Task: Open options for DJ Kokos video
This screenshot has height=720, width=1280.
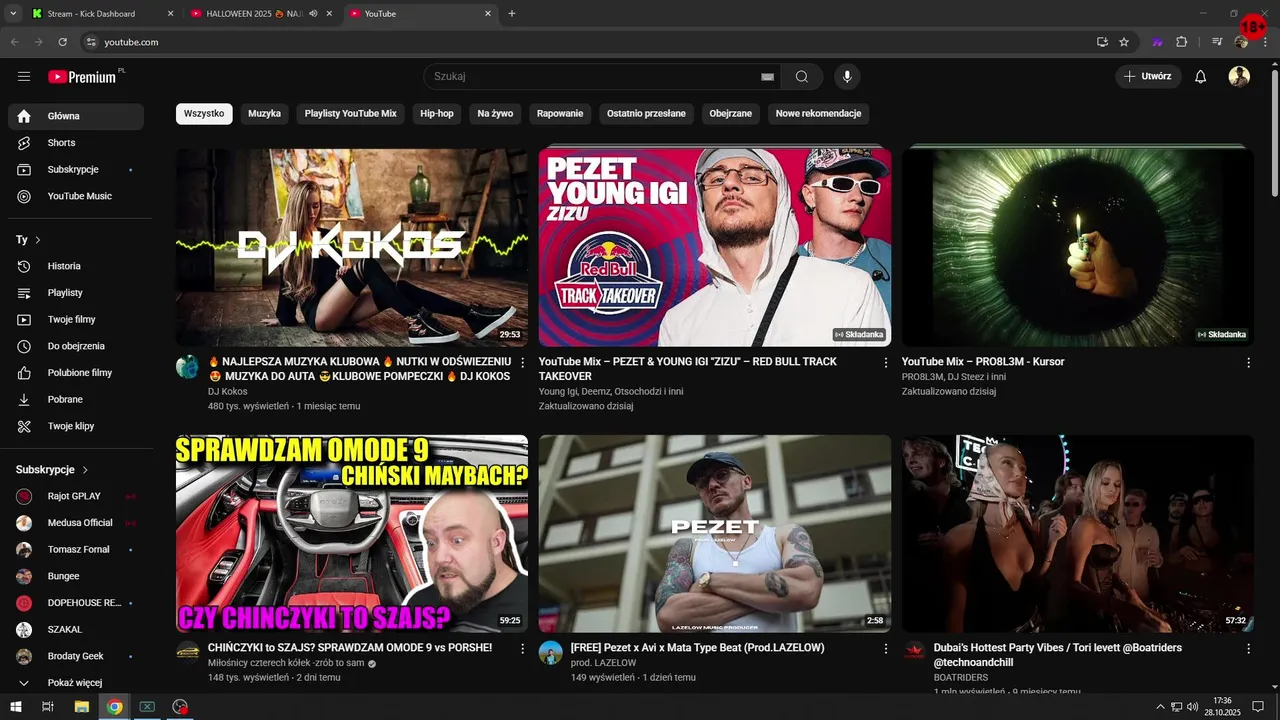Action: [x=522, y=363]
